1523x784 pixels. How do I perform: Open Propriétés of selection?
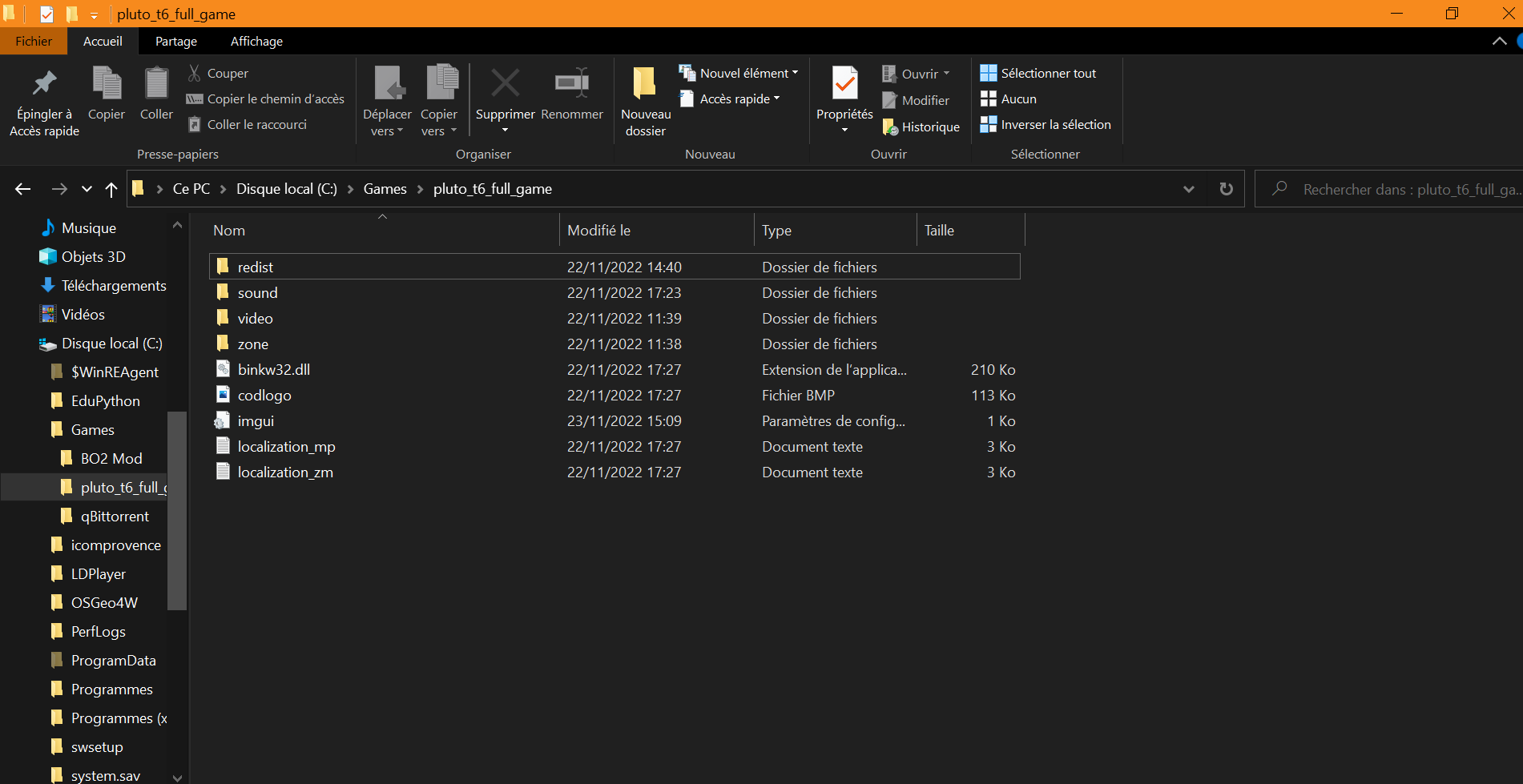coord(844,100)
